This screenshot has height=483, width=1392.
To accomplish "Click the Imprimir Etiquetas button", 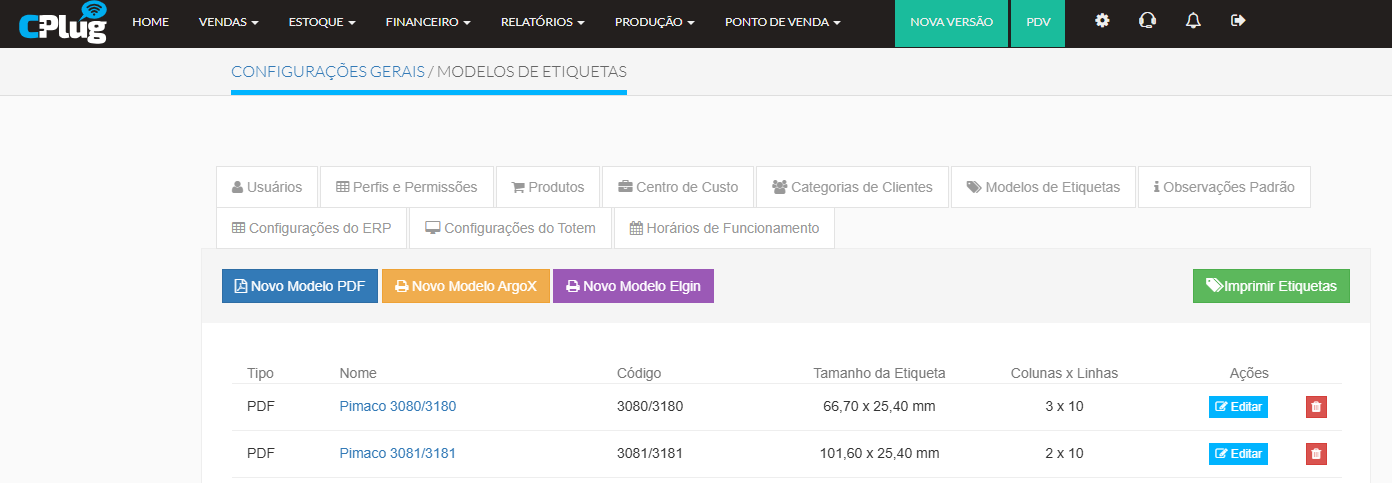I will pos(1271,286).
